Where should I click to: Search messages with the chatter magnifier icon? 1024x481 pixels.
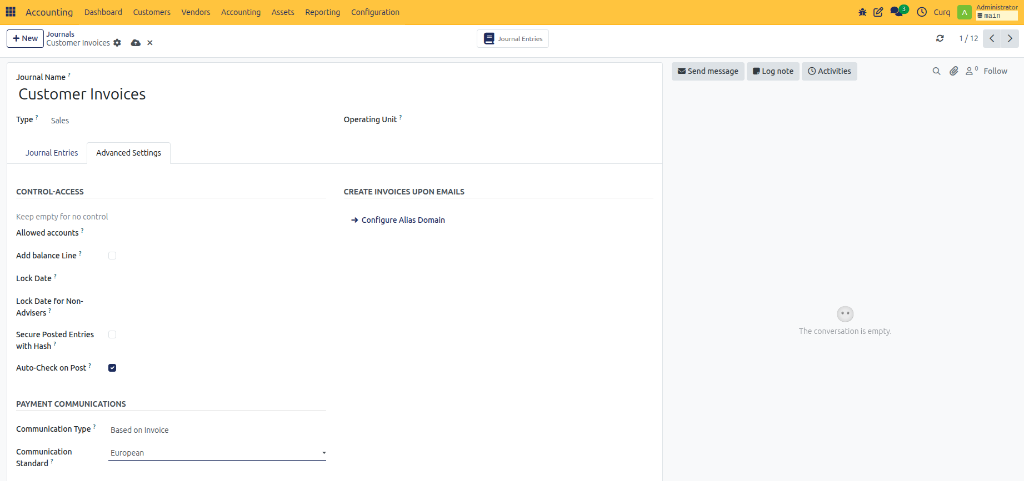pyautogui.click(x=936, y=71)
